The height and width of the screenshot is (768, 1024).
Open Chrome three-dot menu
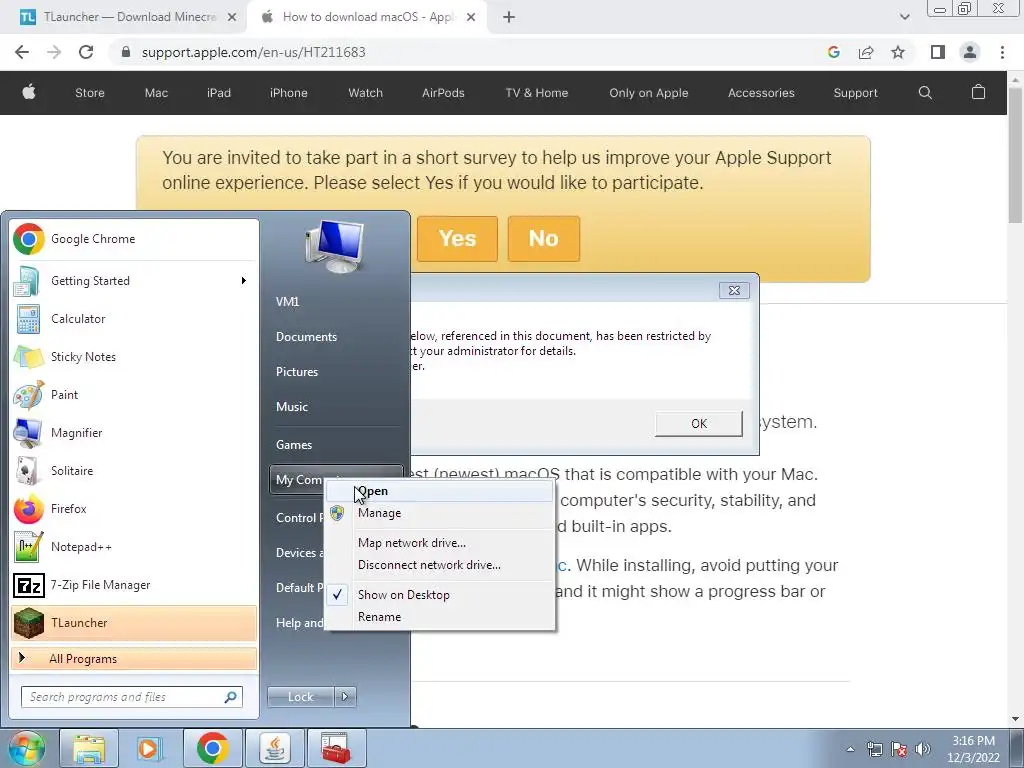[1002, 52]
